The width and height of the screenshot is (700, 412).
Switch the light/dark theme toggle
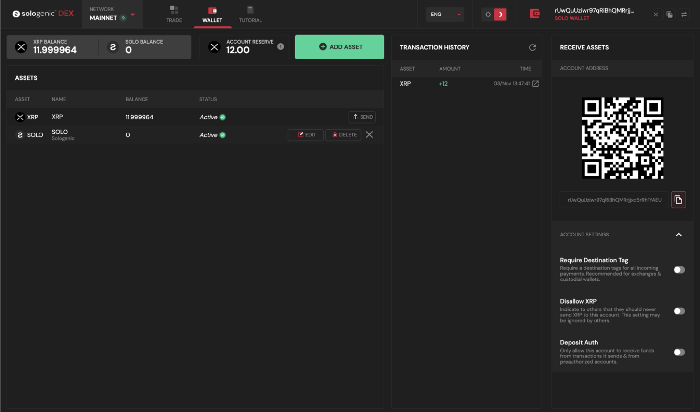point(494,14)
